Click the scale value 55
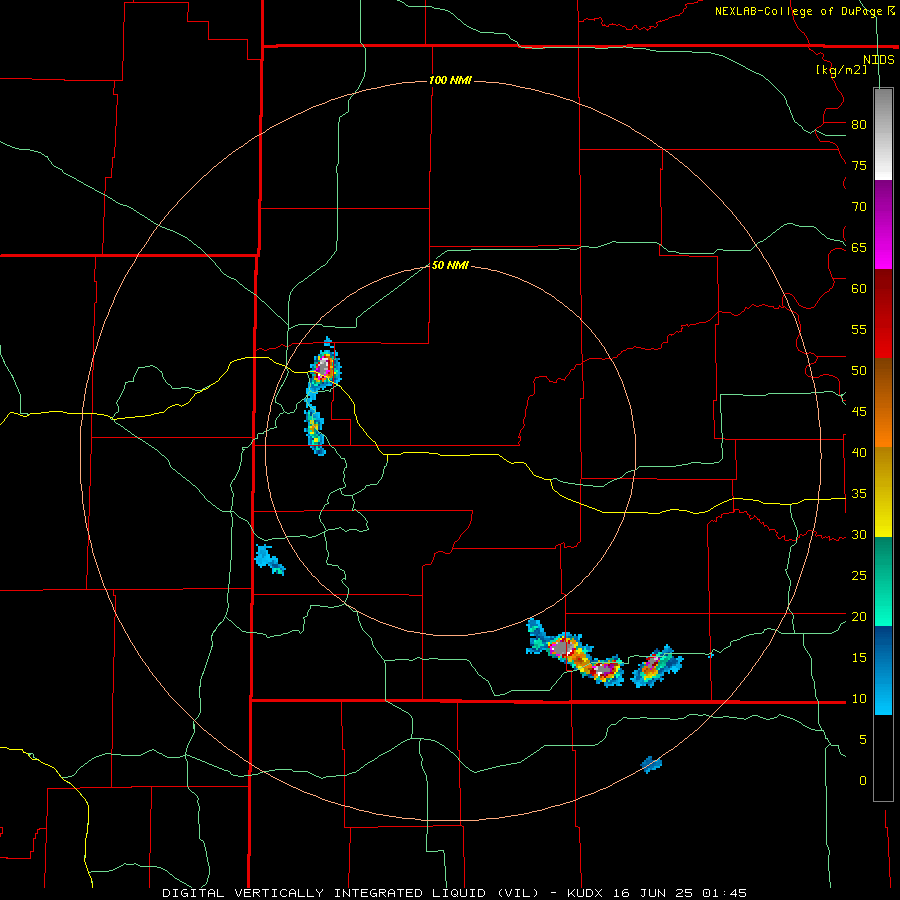The height and width of the screenshot is (900, 900). click(x=859, y=329)
